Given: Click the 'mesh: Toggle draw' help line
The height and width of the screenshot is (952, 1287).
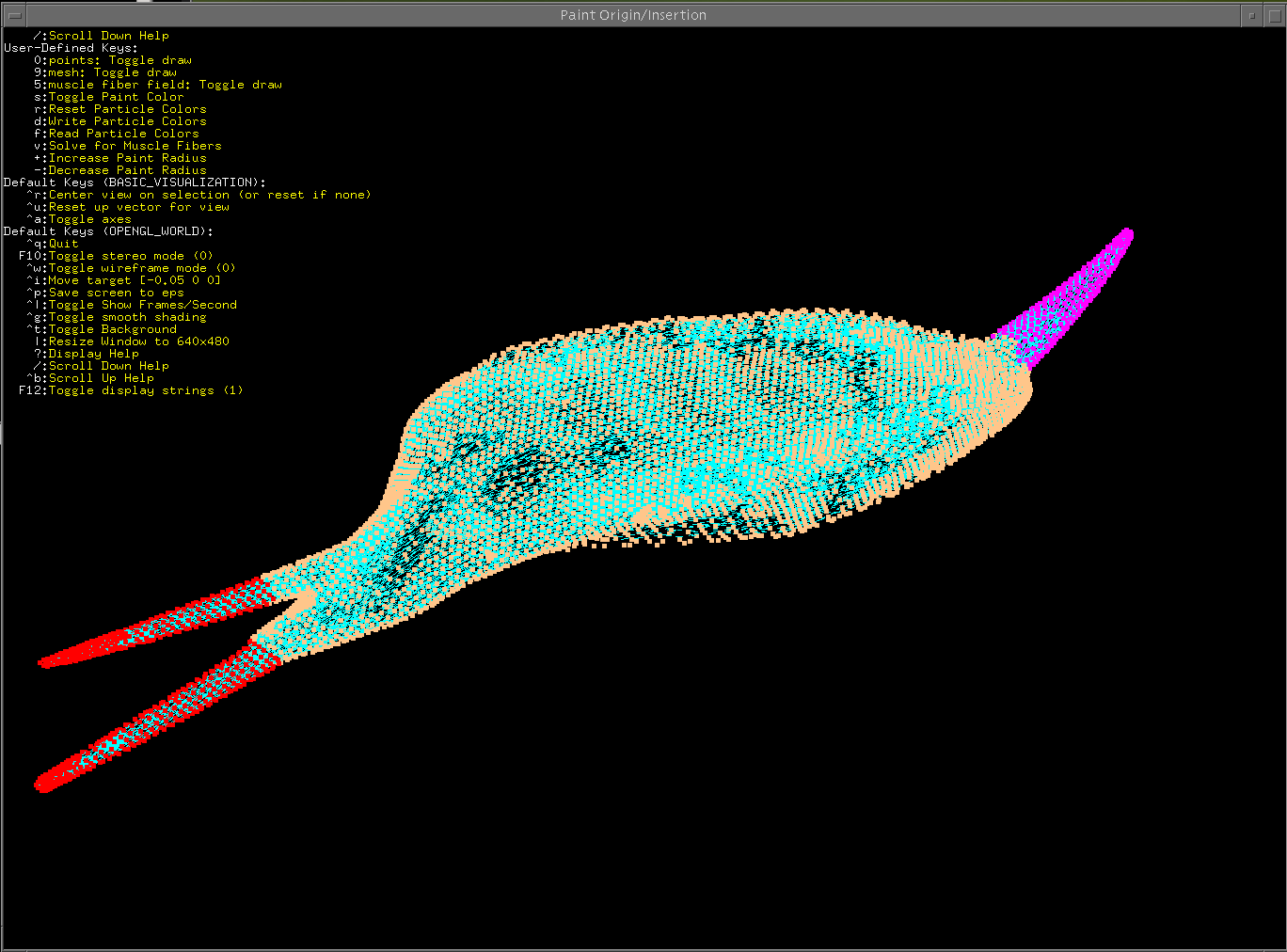Looking at the screenshot, I should pos(112,72).
